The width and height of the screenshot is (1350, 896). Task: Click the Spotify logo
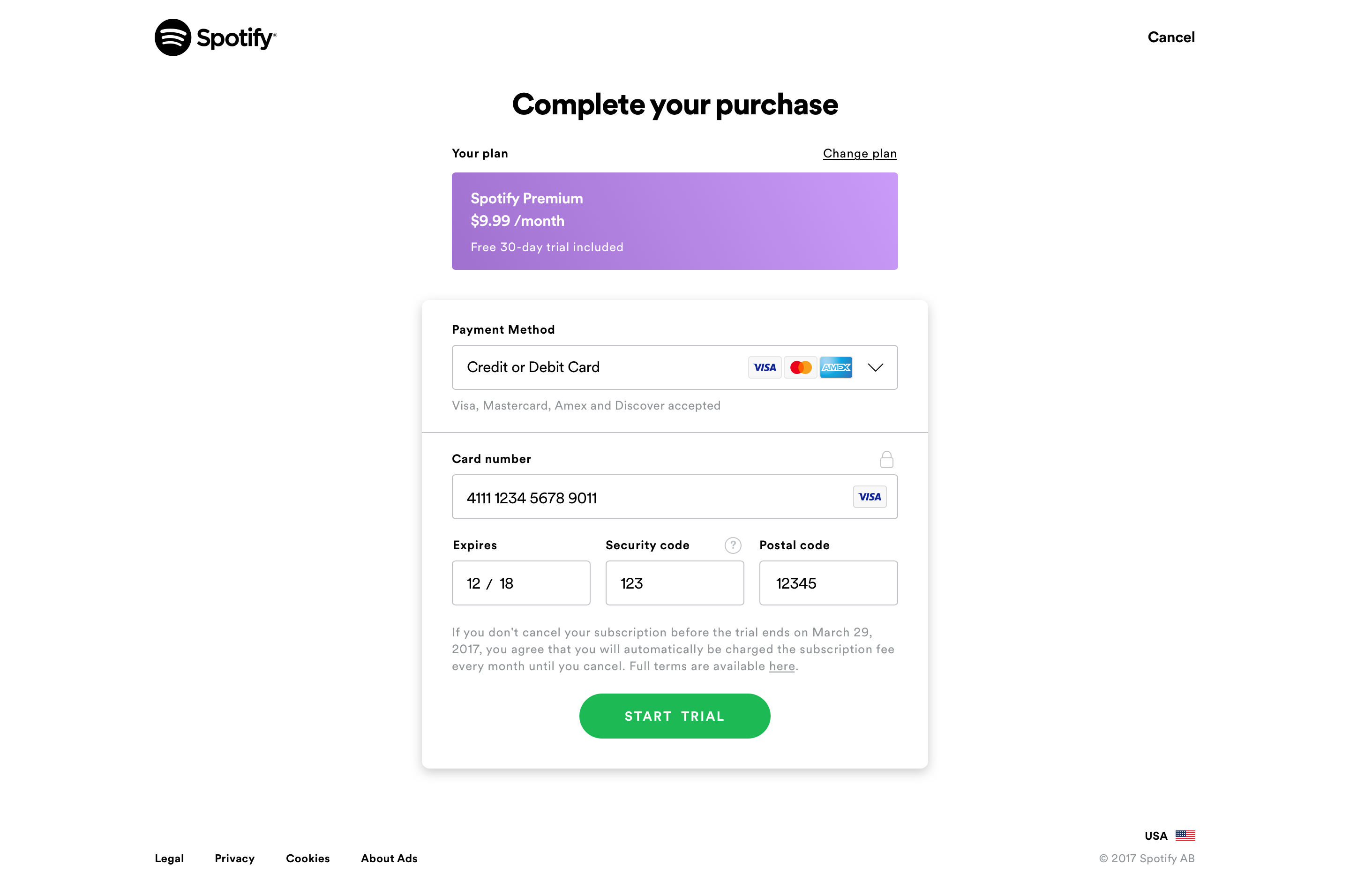point(215,37)
